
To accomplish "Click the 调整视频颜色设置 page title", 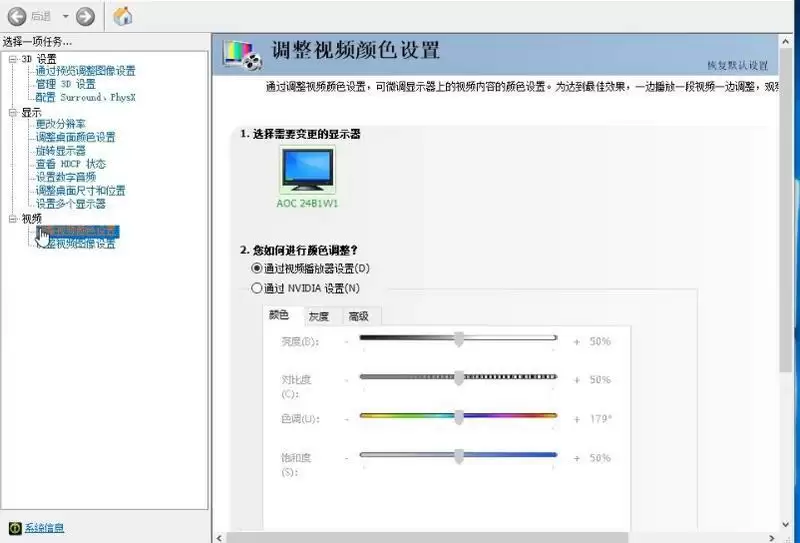I will pyautogui.click(x=355, y=51).
